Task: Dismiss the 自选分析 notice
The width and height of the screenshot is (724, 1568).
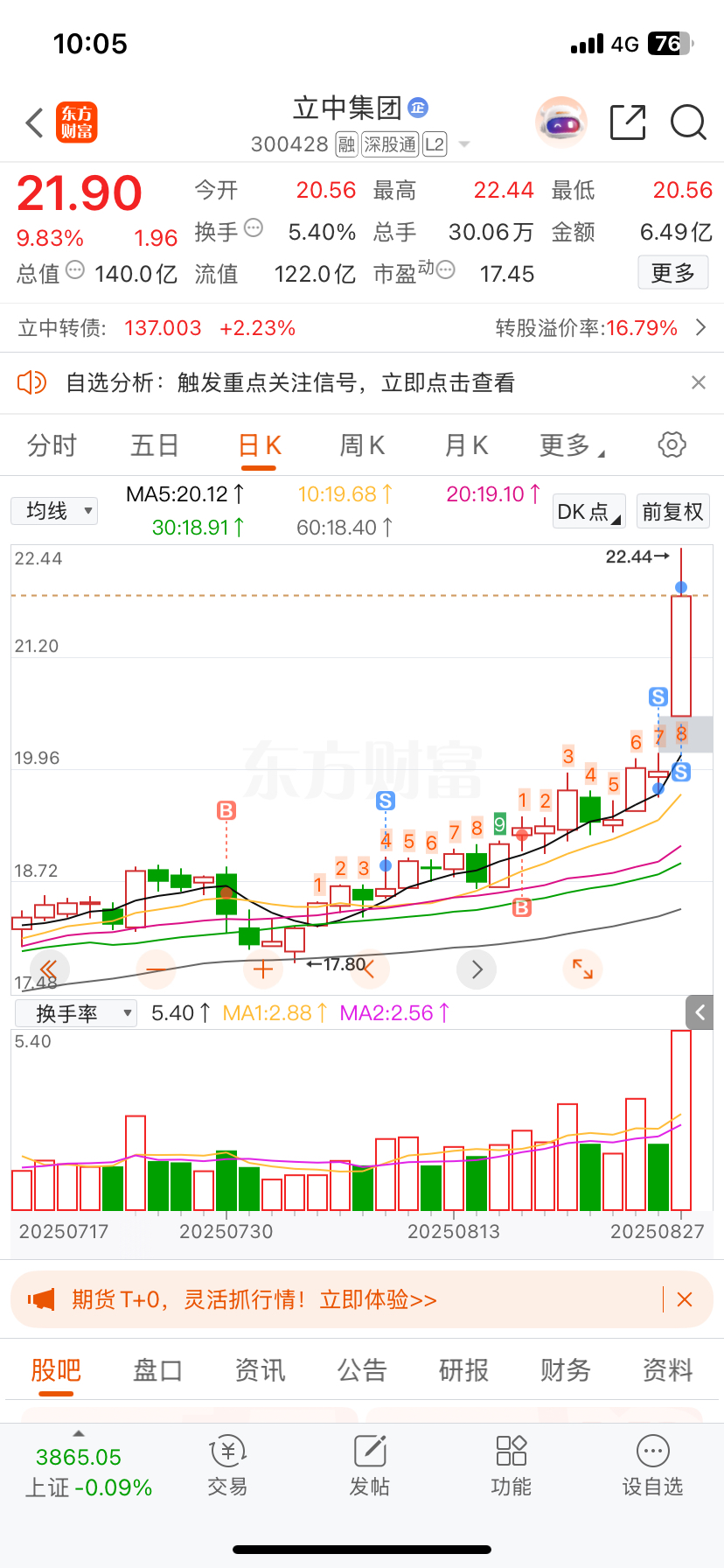Action: tap(698, 382)
